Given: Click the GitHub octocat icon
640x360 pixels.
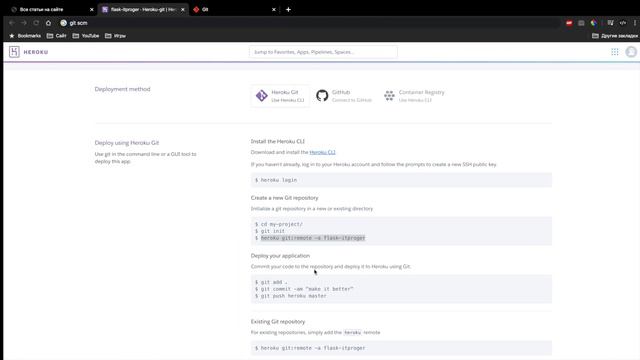Looking at the screenshot, I should point(322,96).
